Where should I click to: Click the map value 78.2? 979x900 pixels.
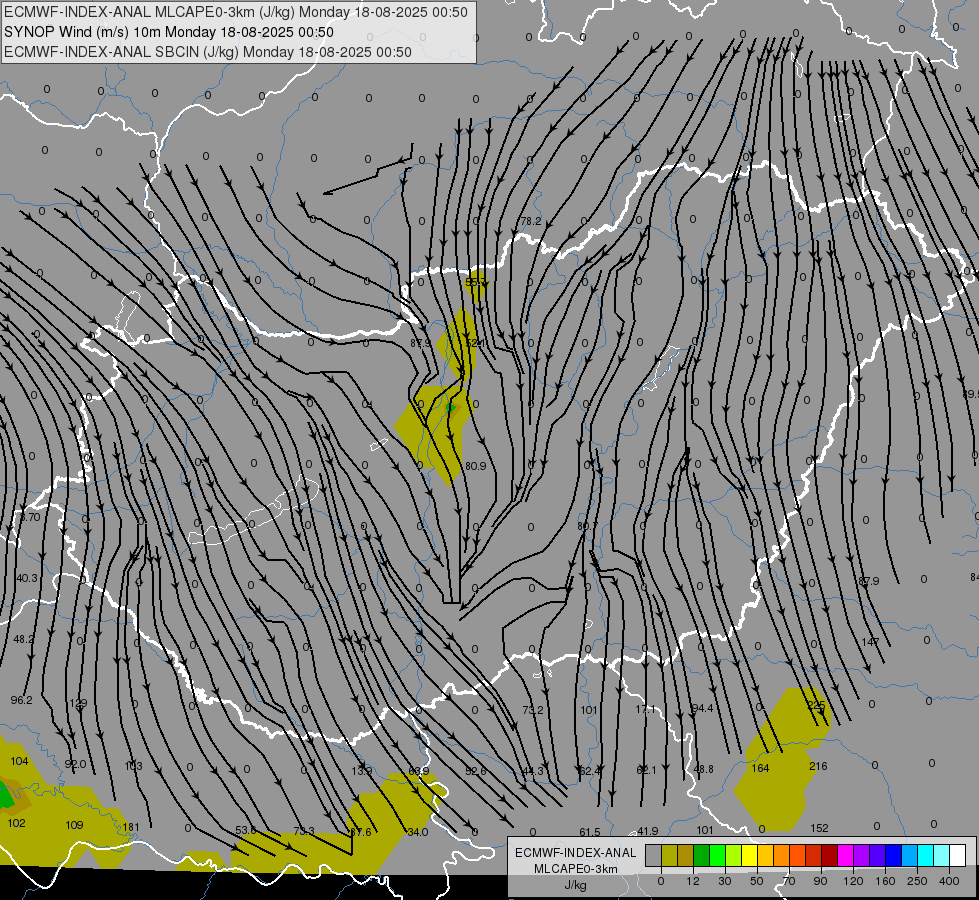pyautogui.click(x=531, y=221)
